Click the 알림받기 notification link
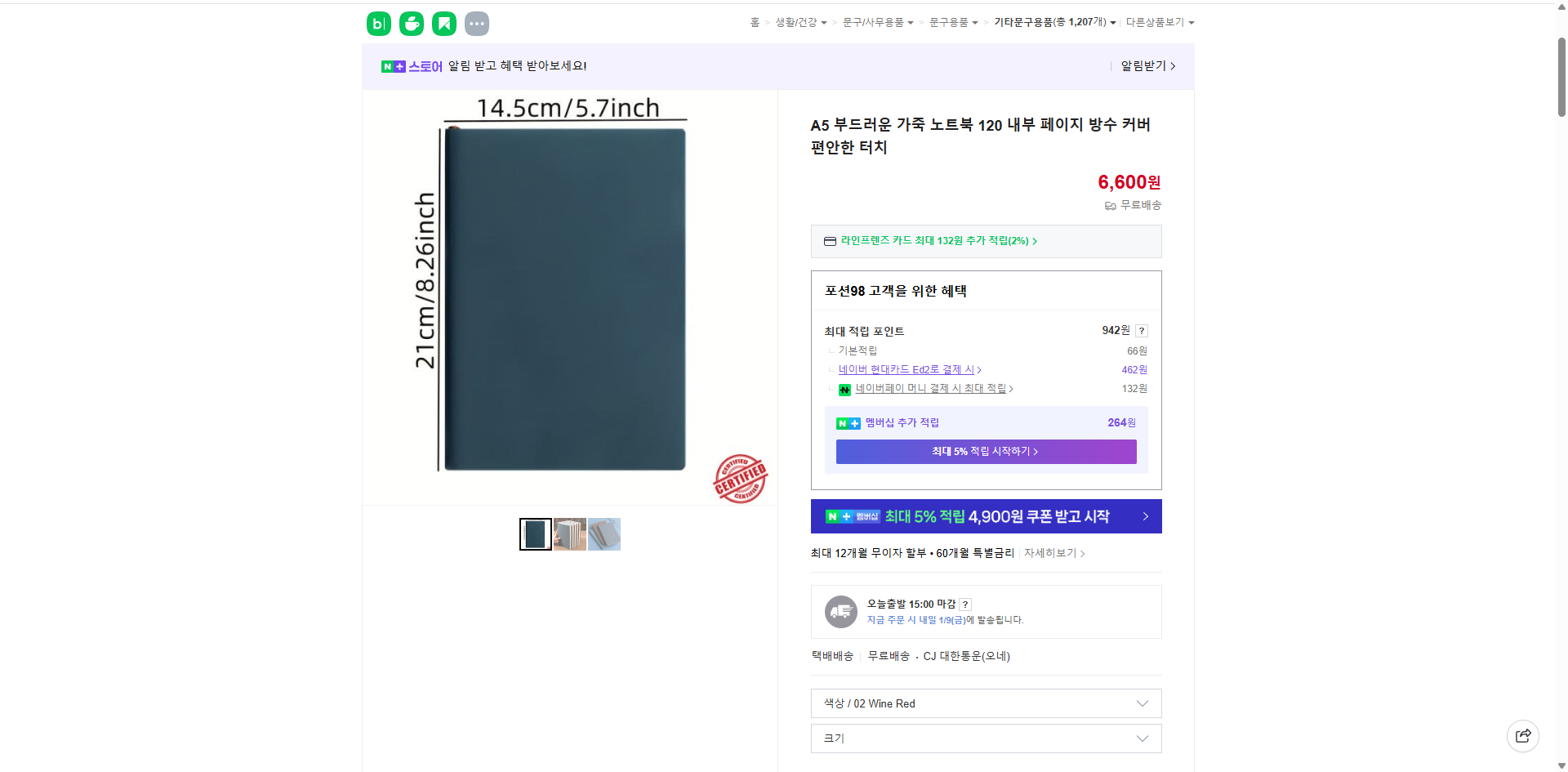1568x772 pixels. tap(1143, 65)
